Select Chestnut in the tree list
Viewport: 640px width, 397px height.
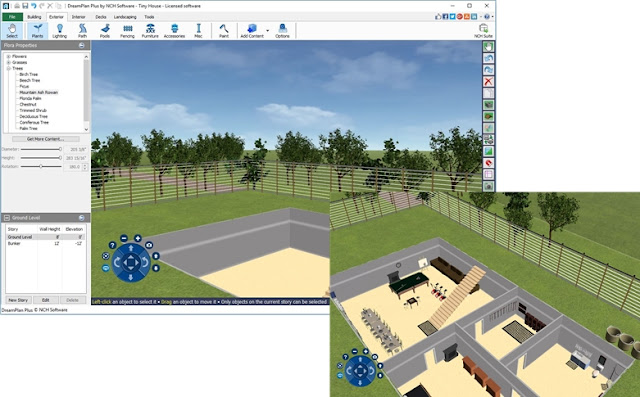point(28,104)
